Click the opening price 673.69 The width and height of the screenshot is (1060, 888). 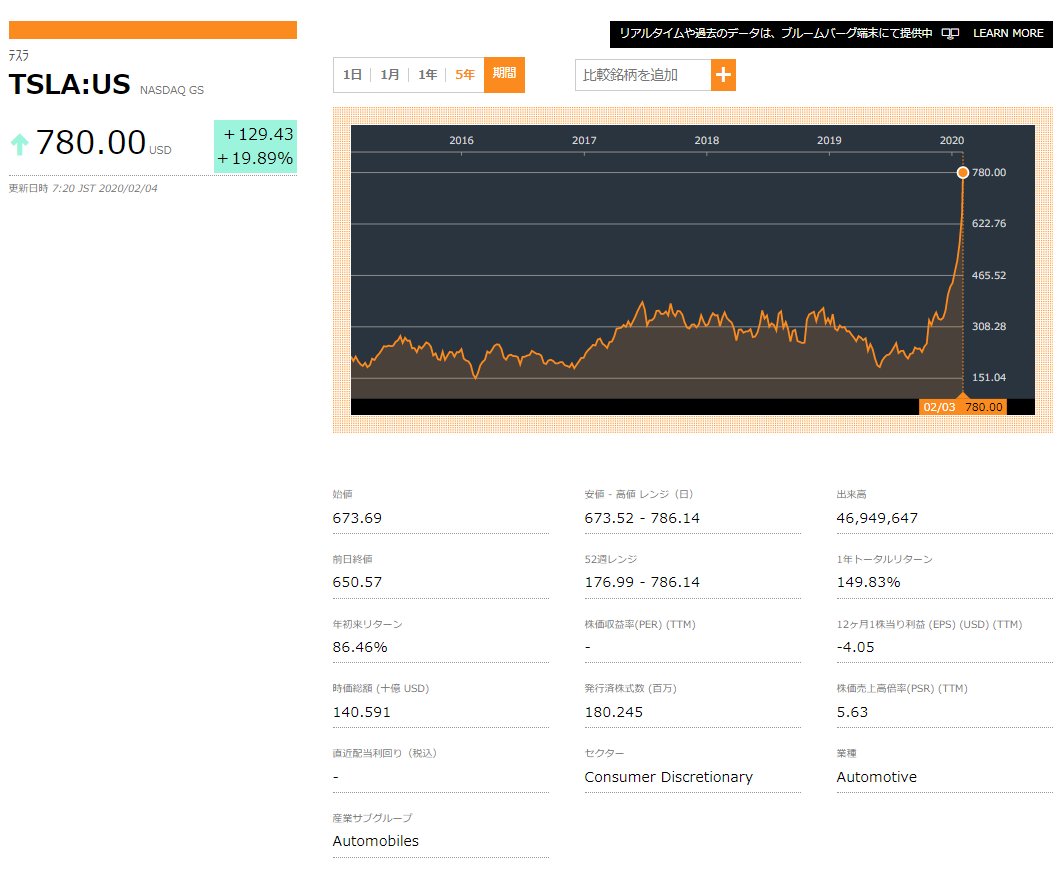click(x=357, y=518)
